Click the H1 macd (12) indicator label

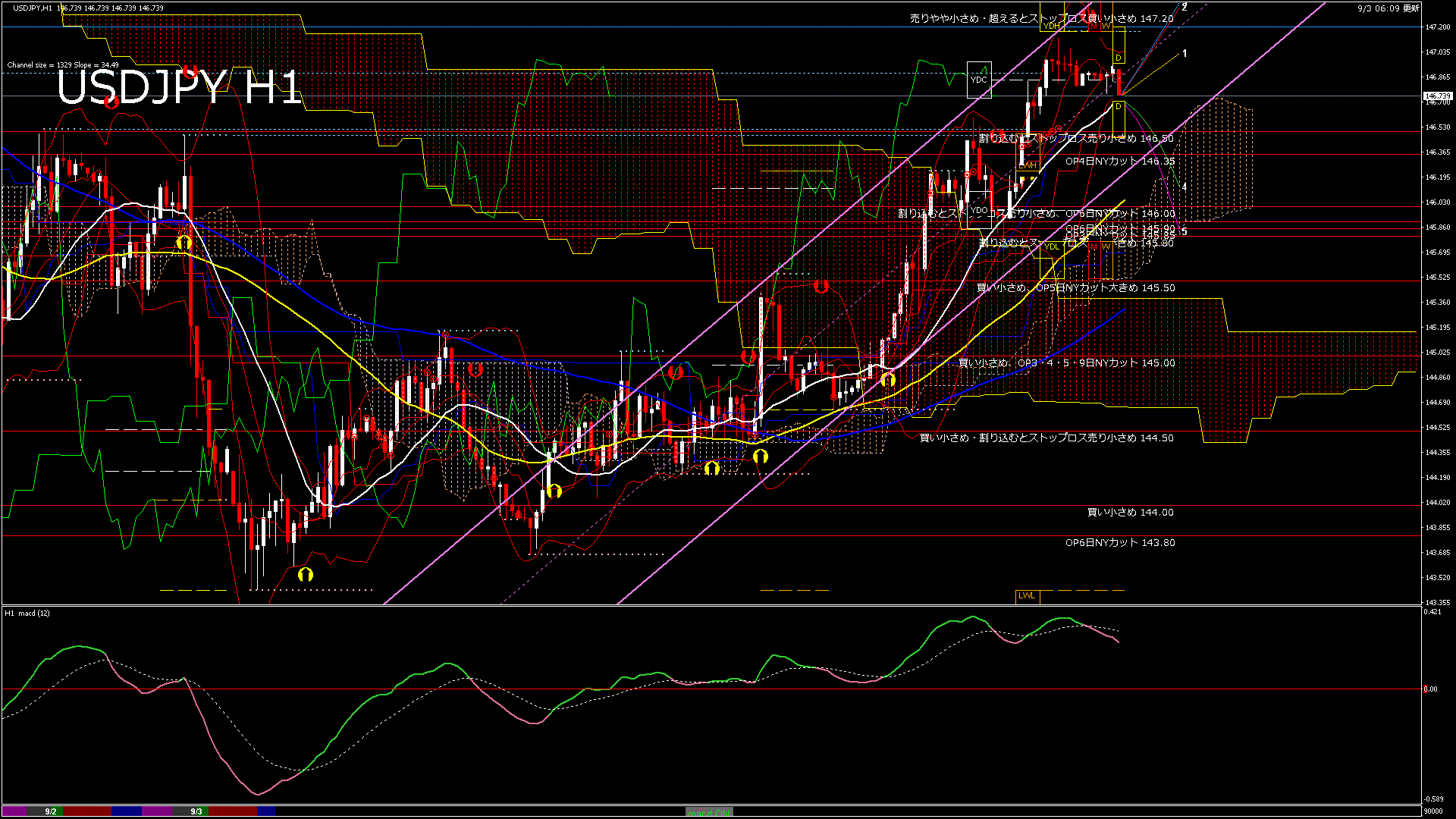coord(27,613)
